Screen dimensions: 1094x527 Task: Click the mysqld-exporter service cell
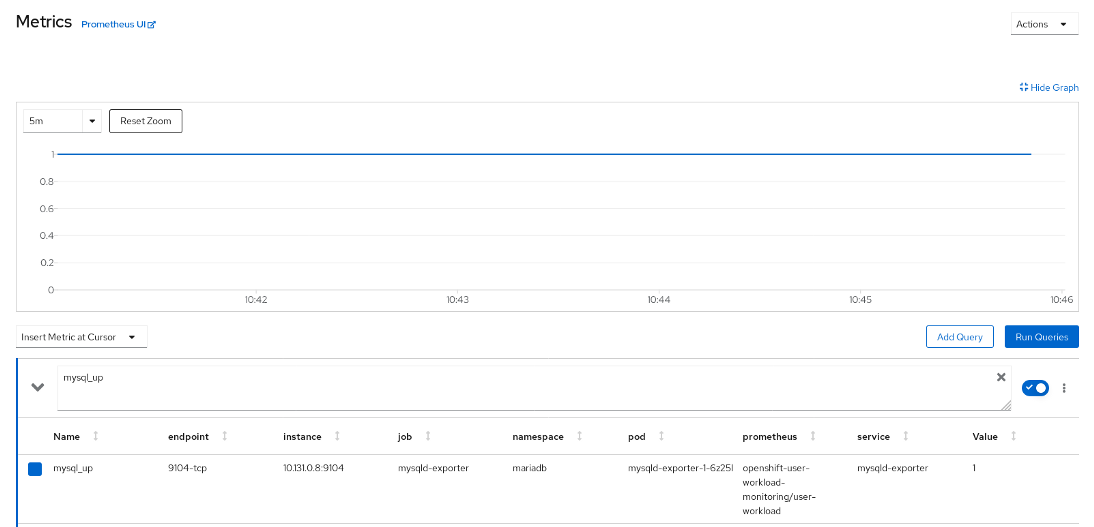[x=892, y=468]
